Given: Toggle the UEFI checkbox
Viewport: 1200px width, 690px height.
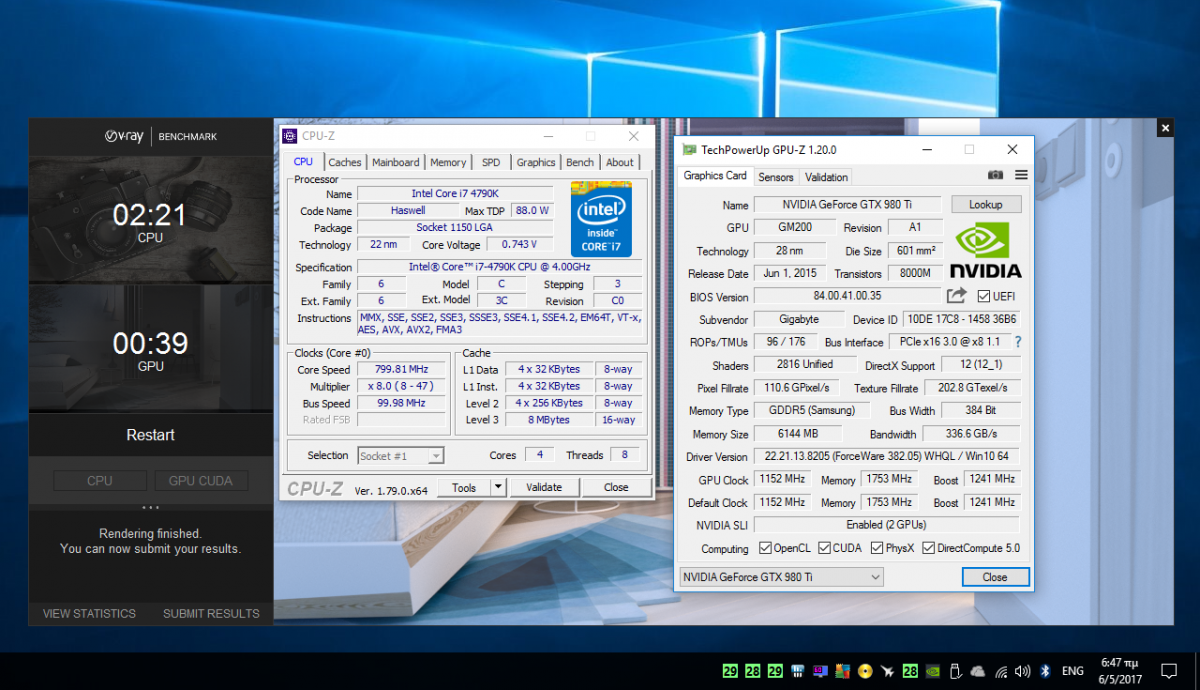Looking at the screenshot, I should pos(983,296).
